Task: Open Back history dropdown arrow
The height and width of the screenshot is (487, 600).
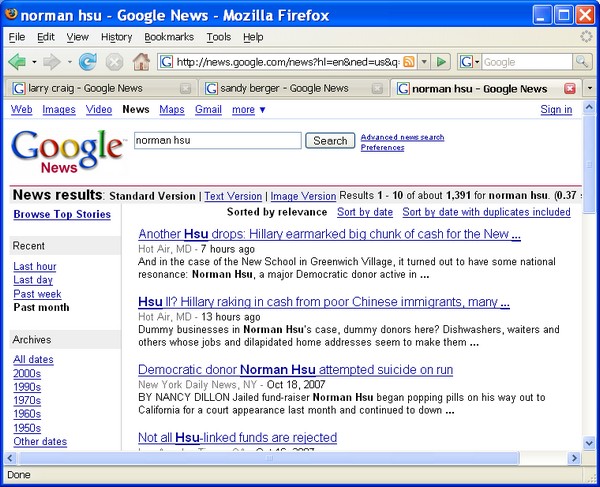Action: [x=34, y=62]
